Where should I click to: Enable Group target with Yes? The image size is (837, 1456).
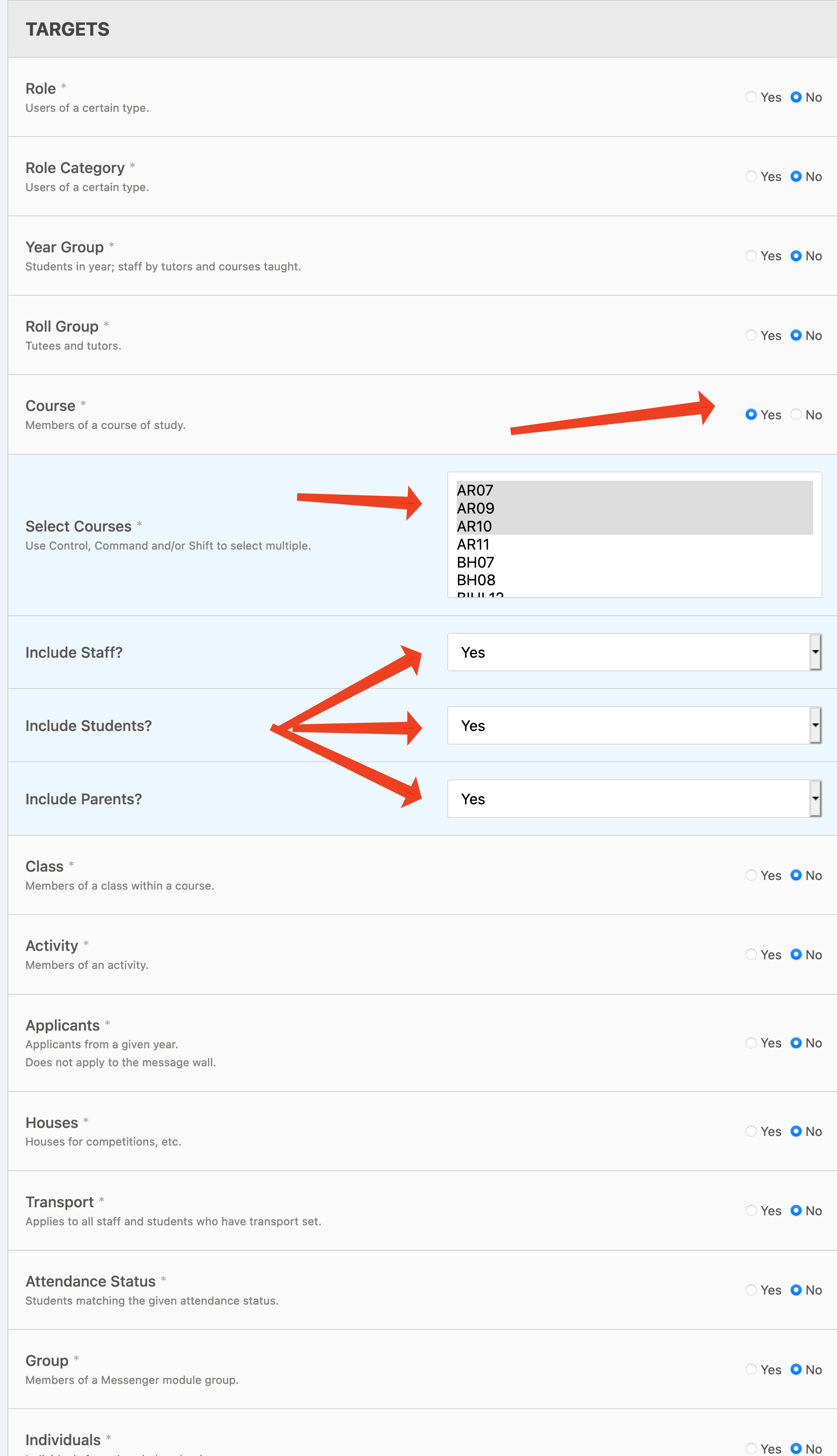pos(751,1369)
